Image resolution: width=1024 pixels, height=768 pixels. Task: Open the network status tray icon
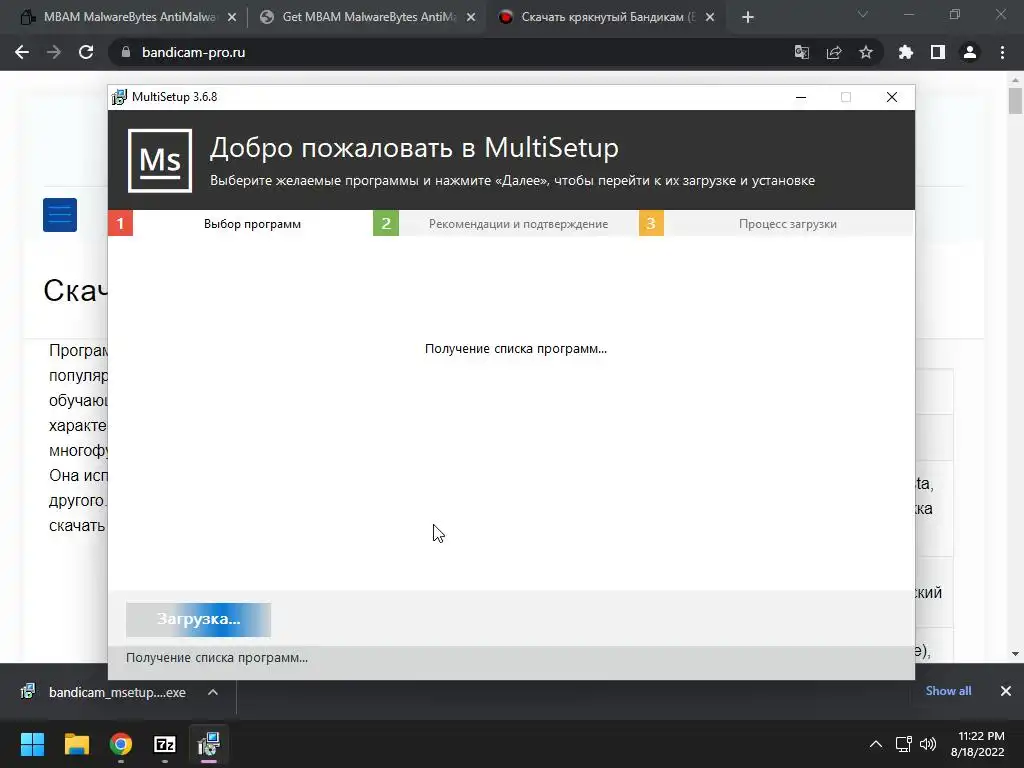(x=903, y=744)
